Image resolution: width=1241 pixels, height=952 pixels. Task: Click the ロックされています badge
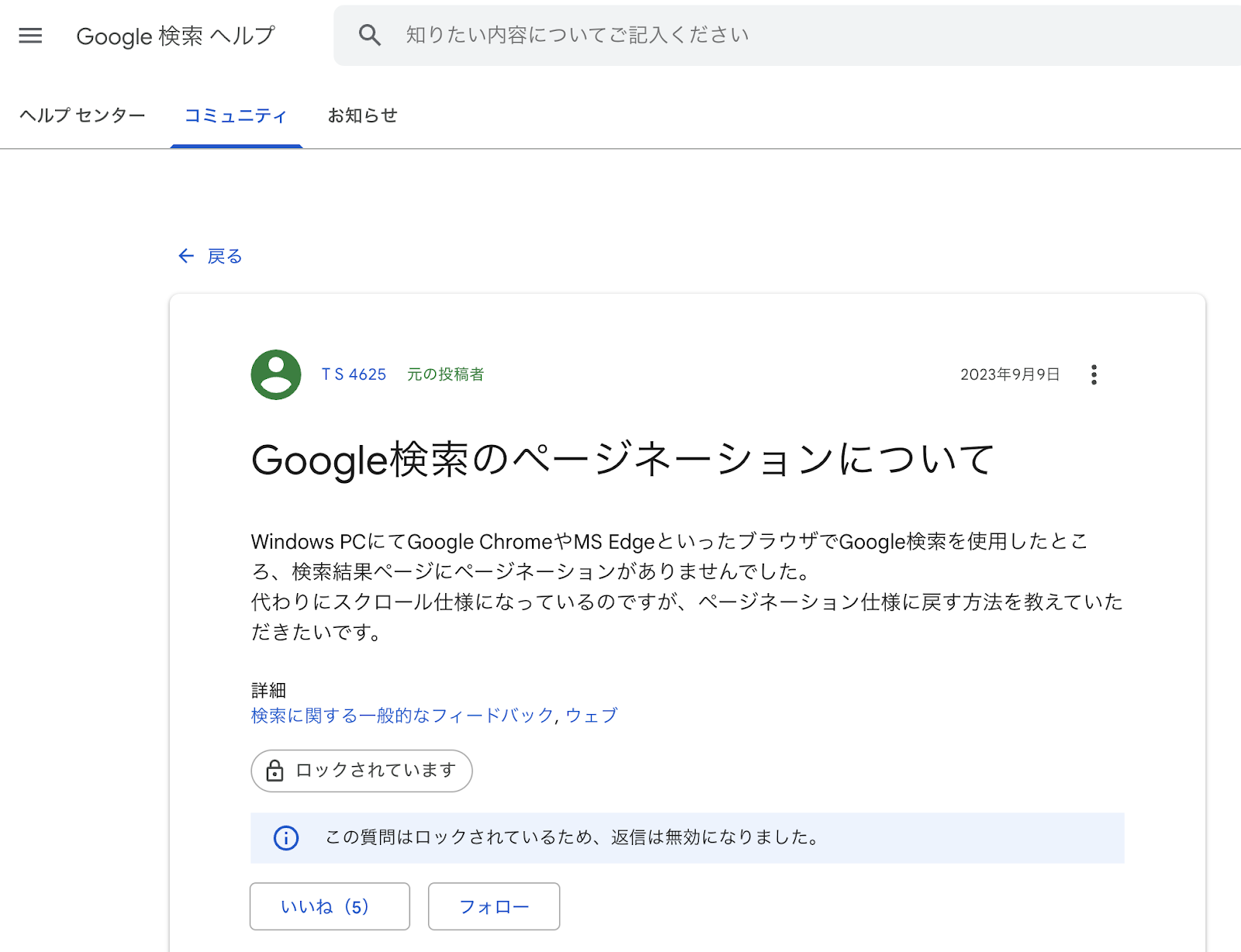tap(361, 771)
